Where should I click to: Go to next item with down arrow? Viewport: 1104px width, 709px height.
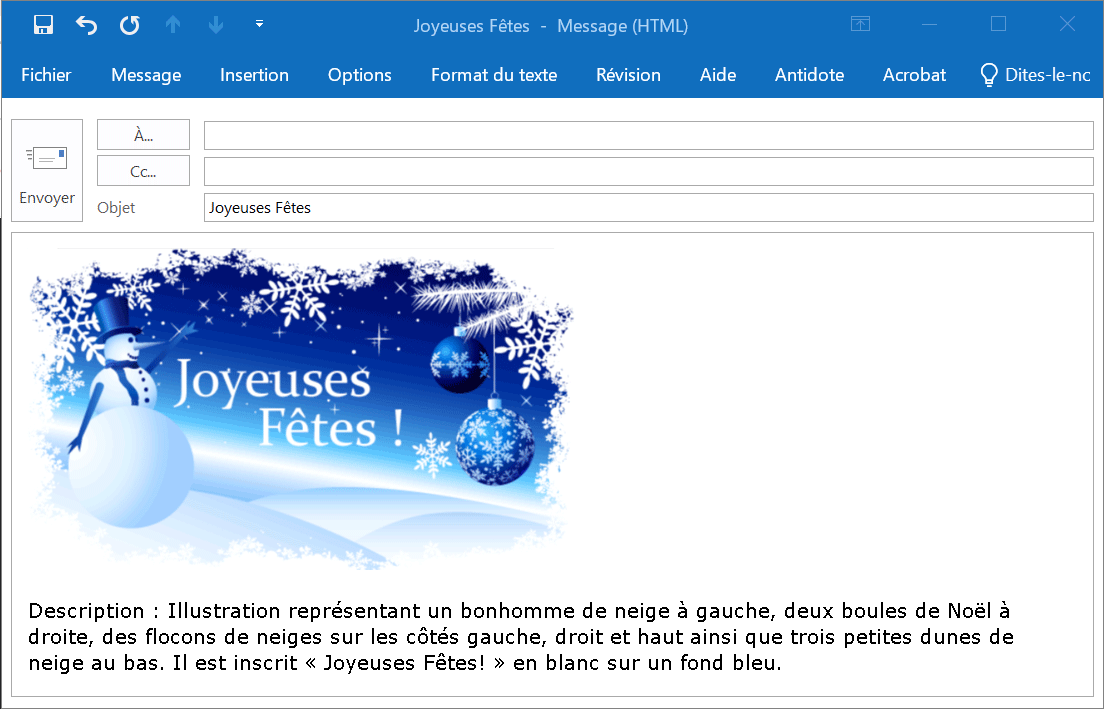(216, 26)
